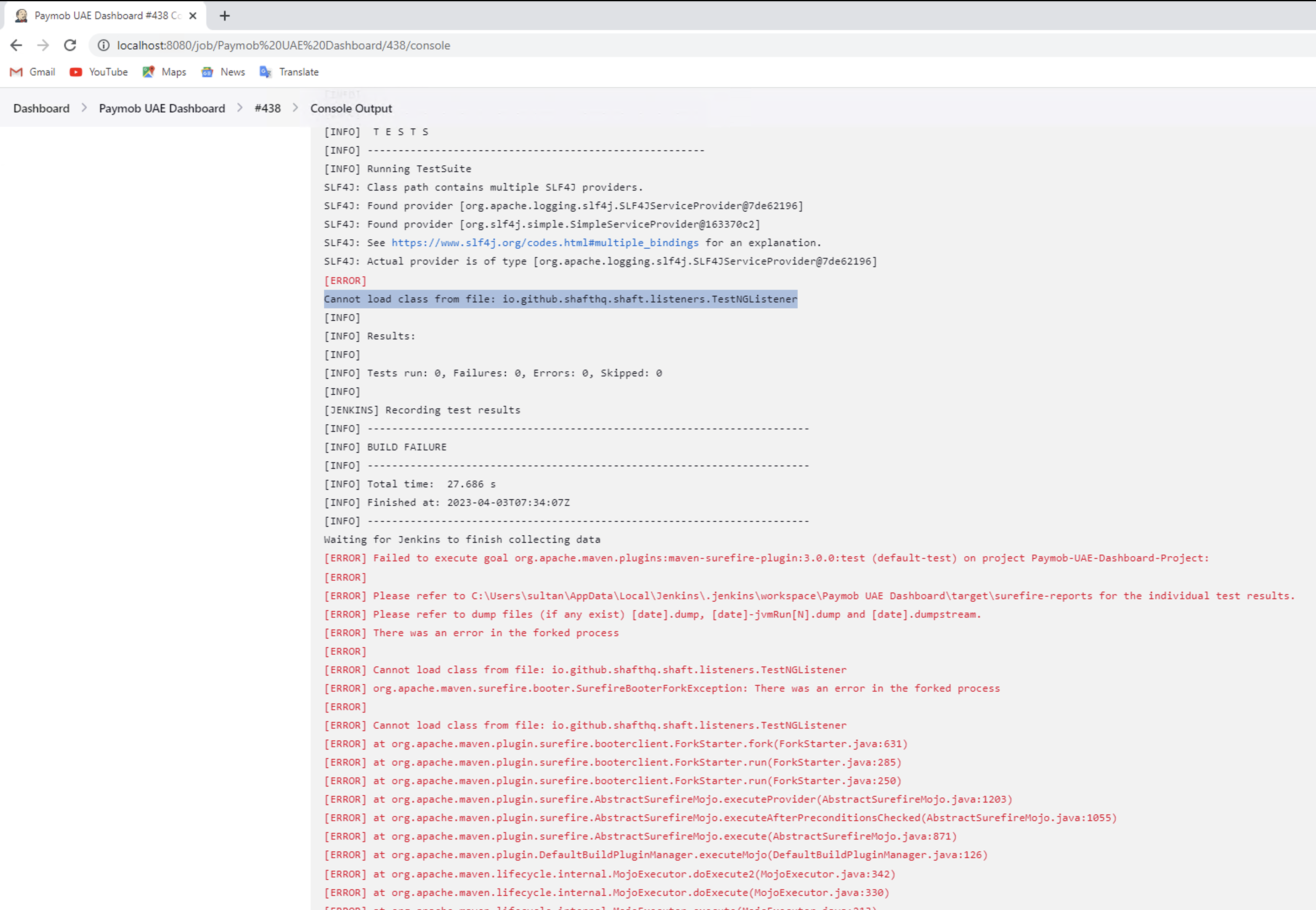Select the Paymob UAE Dashboard #438 tab
1316x910 pixels.
(106, 16)
